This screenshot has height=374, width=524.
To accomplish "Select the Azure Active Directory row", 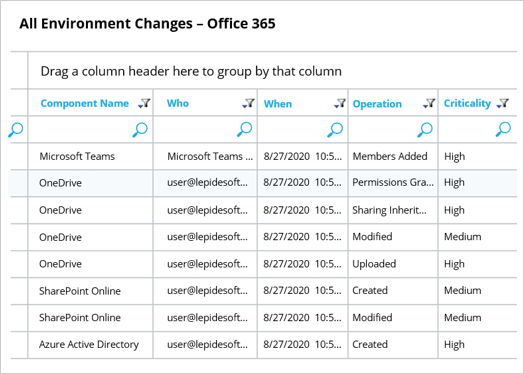I will coord(264,345).
